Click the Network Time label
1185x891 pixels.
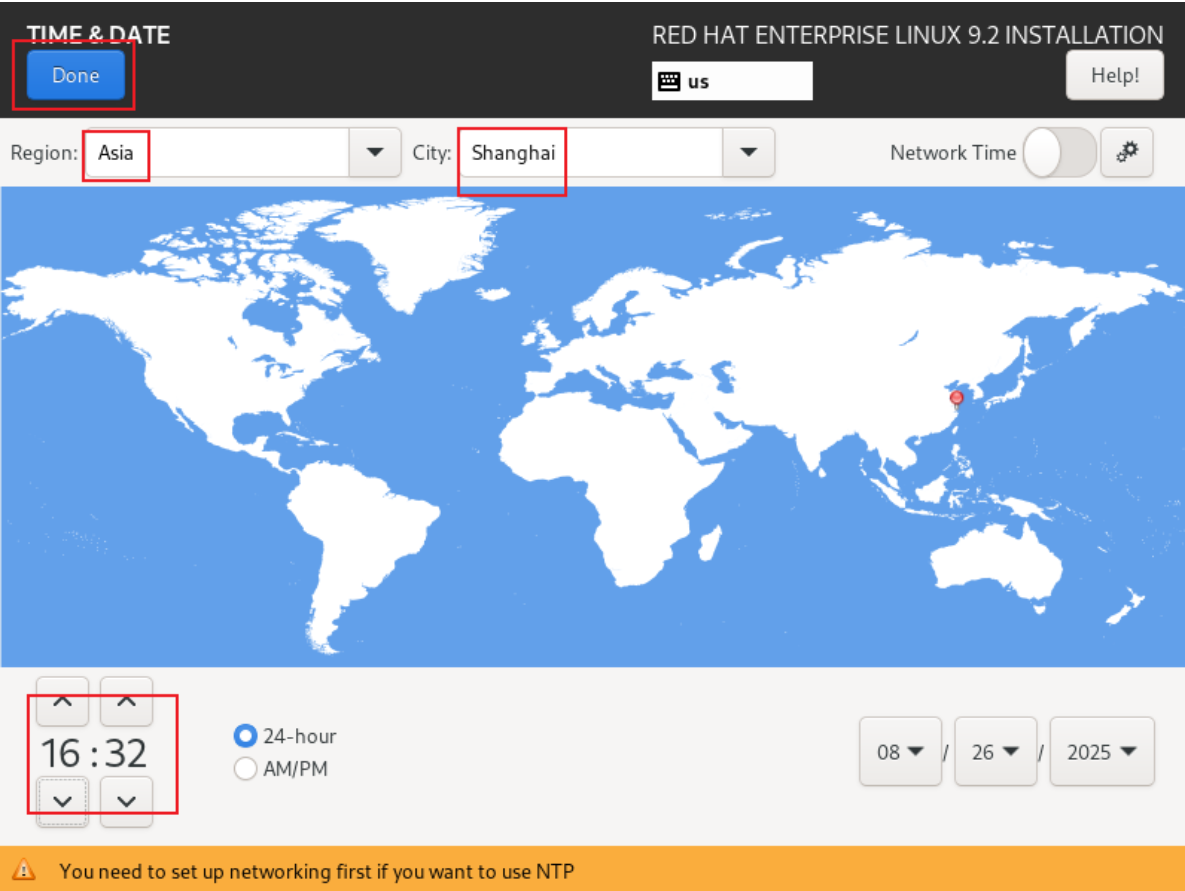click(953, 153)
